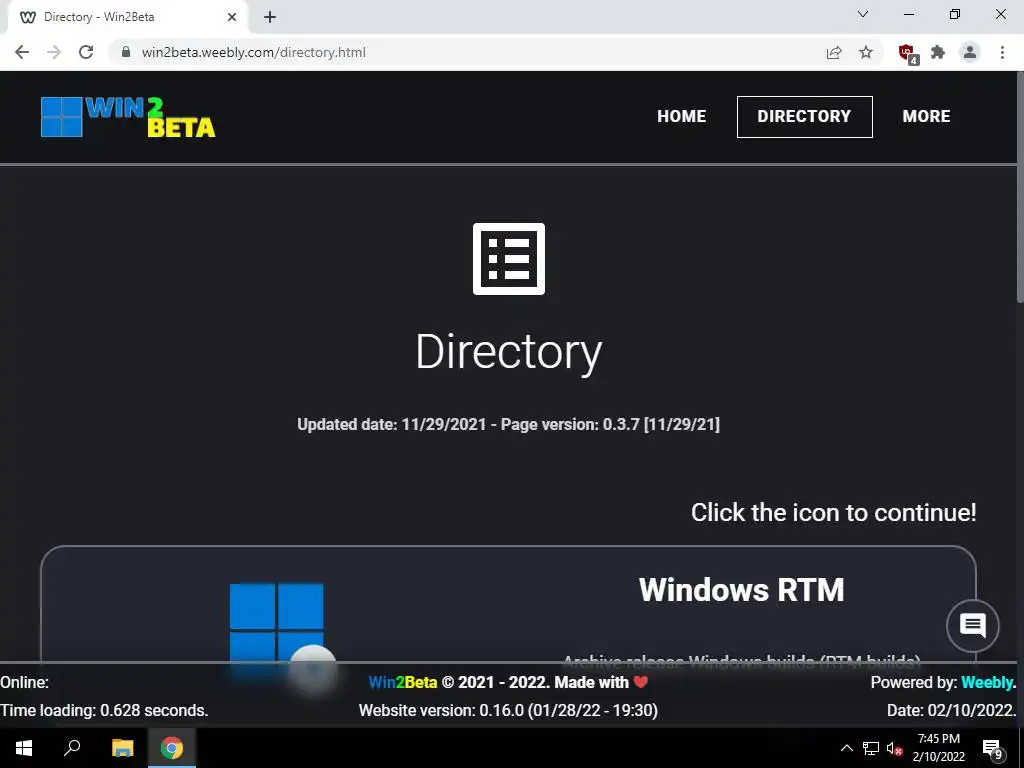
Task: Show hidden system tray icons
Action: coord(846,748)
